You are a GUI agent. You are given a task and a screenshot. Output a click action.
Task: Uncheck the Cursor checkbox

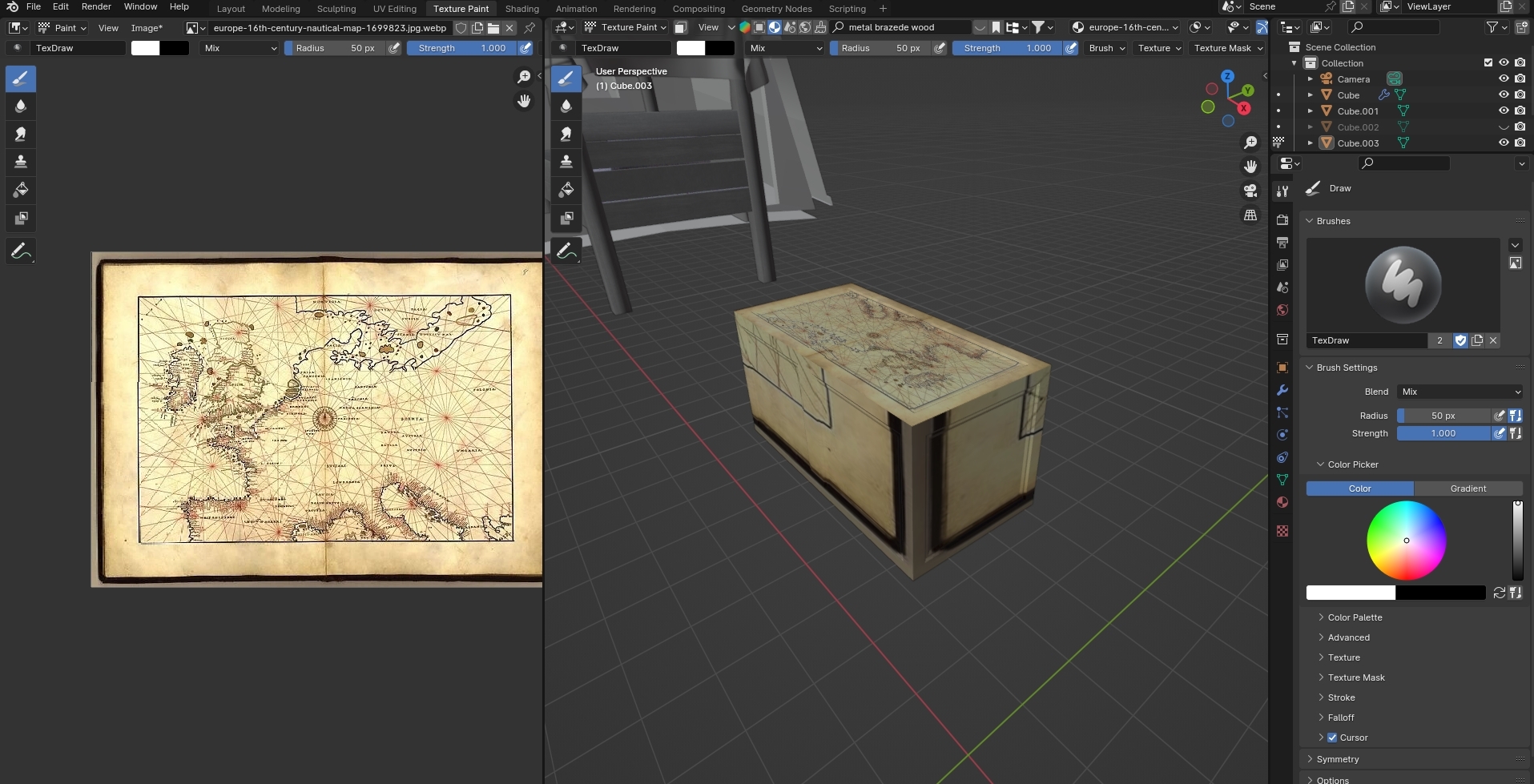point(1332,738)
